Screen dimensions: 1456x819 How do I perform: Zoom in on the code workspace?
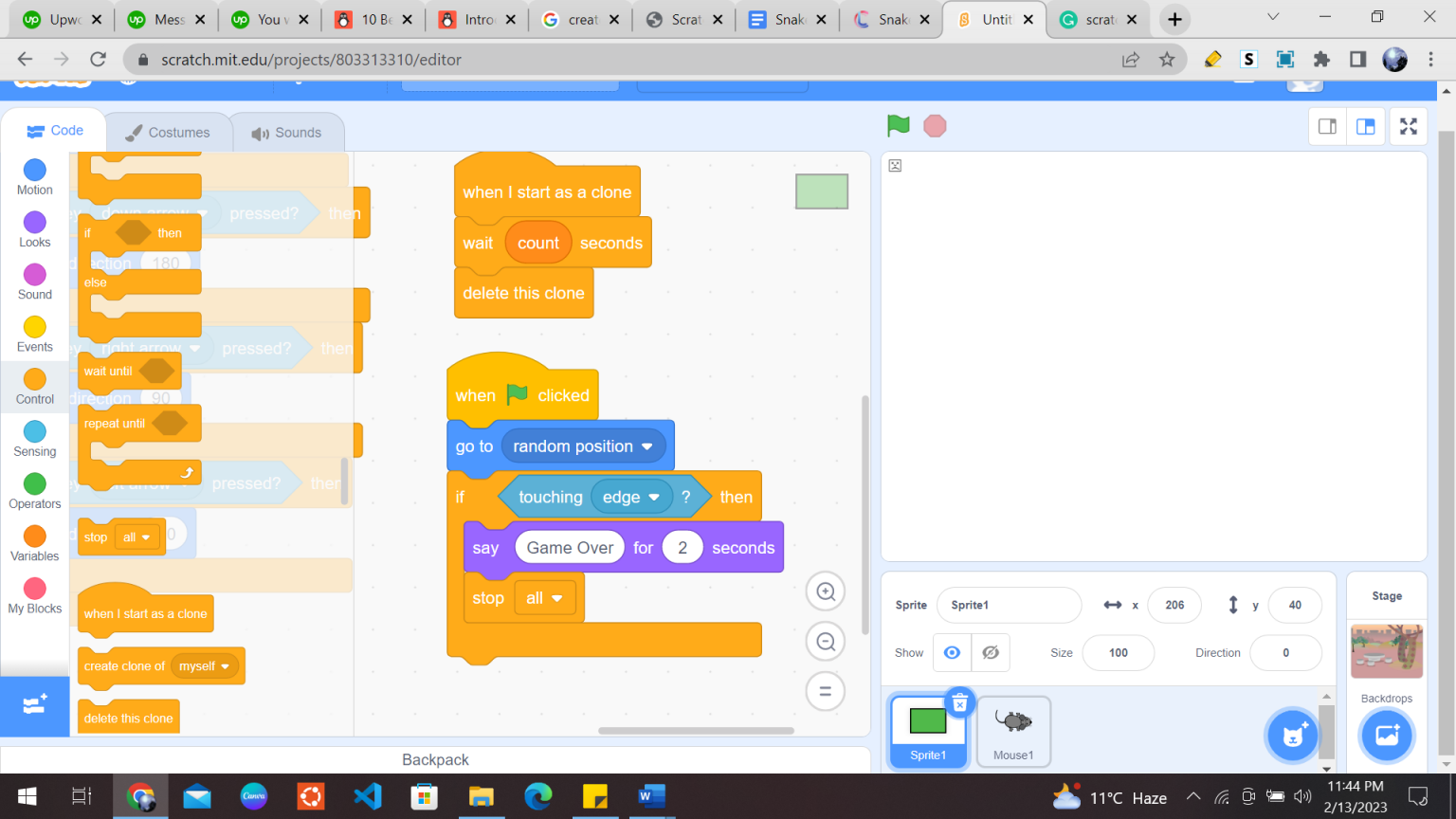[825, 591]
